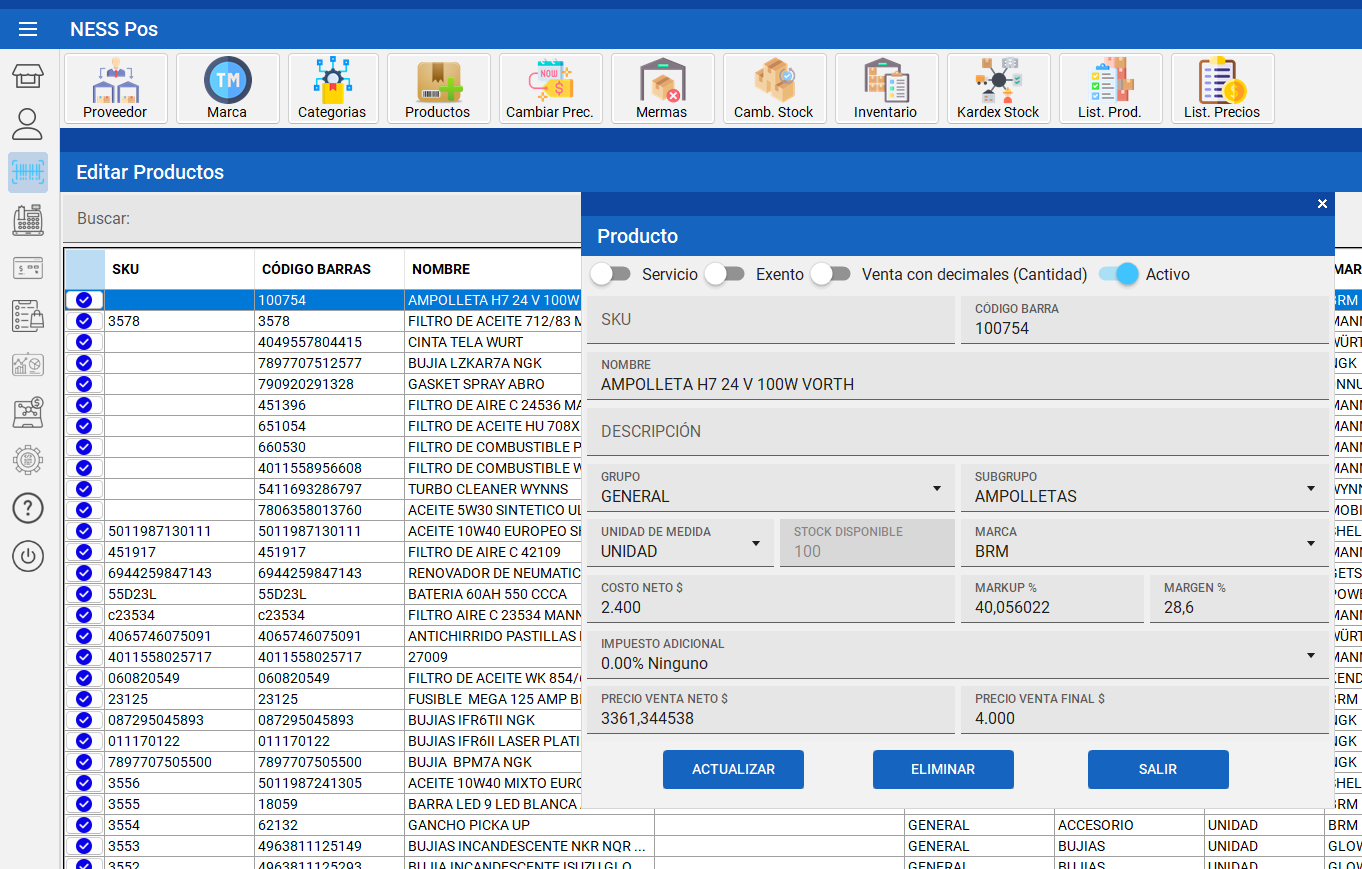Select the ACEITE 5W30 SINTETICO row

coord(323,510)
